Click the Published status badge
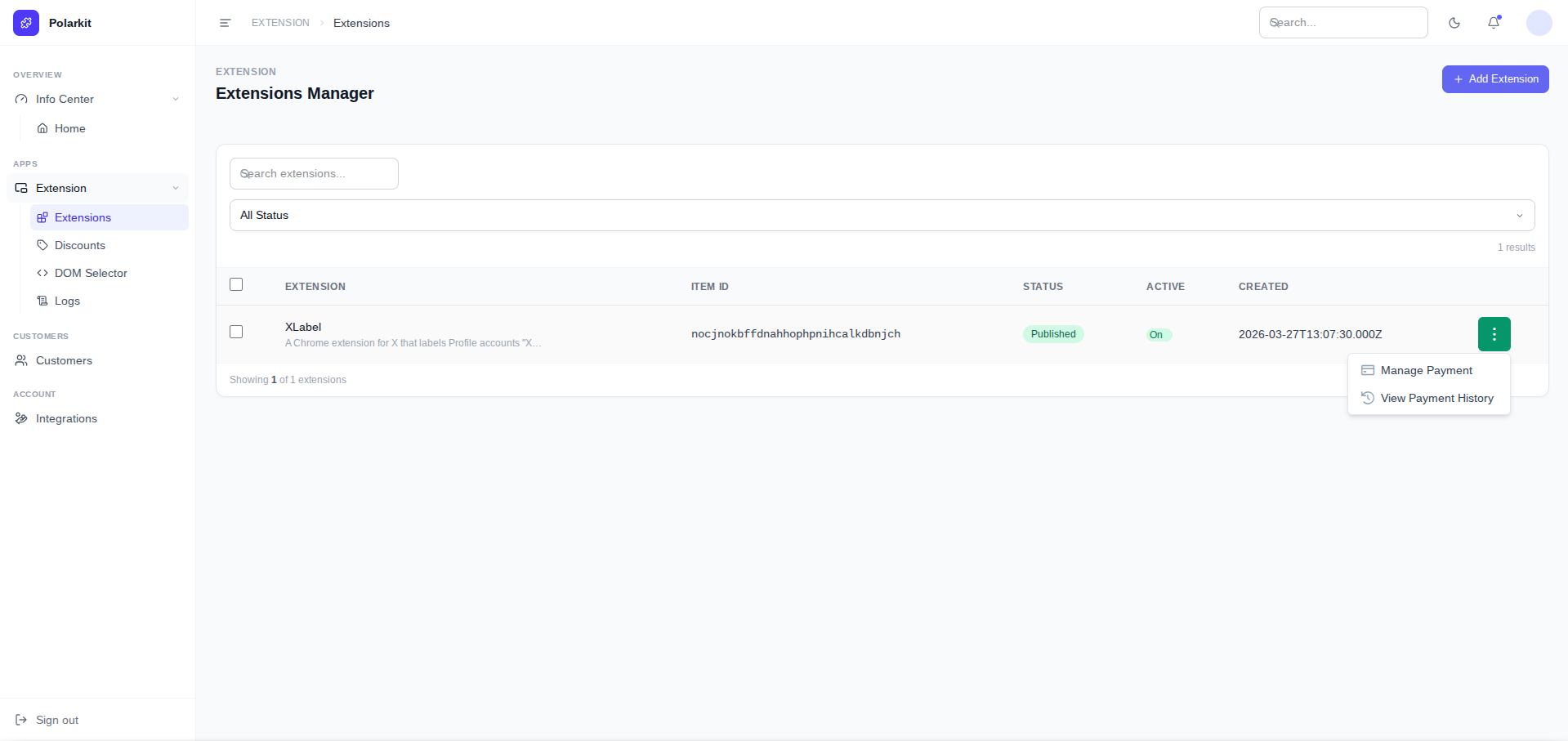Screen dimensions: 1568x741 click(x=1052, y=333)
